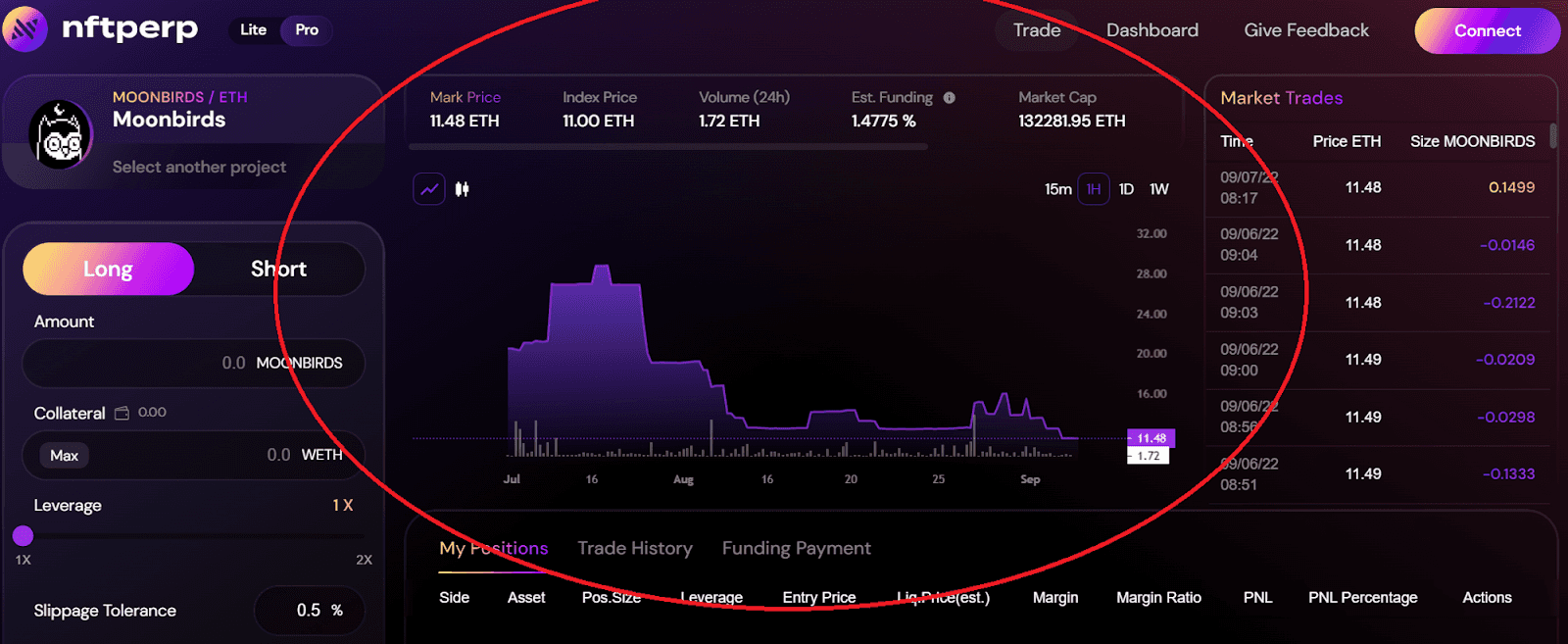Open Select another project dropdown
Screen dimensions: 1568x644
coord(199,167)
